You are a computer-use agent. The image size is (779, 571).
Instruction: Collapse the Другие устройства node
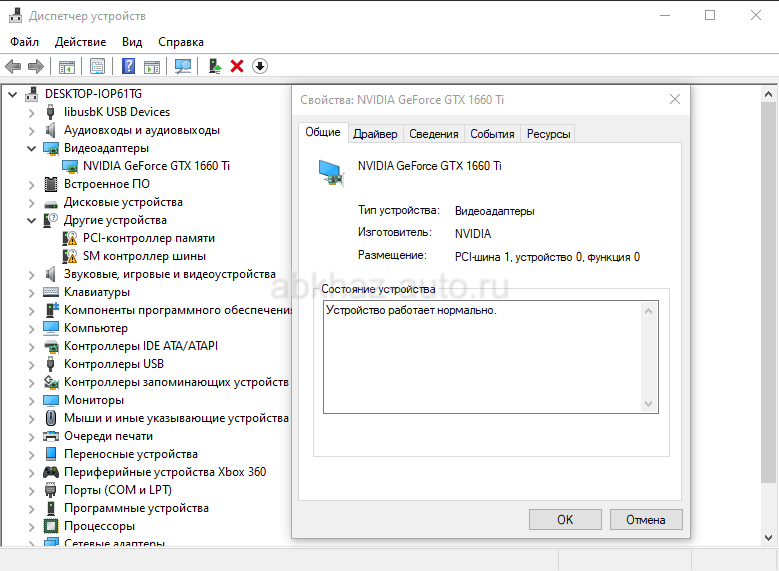click(x=32, y=220)
